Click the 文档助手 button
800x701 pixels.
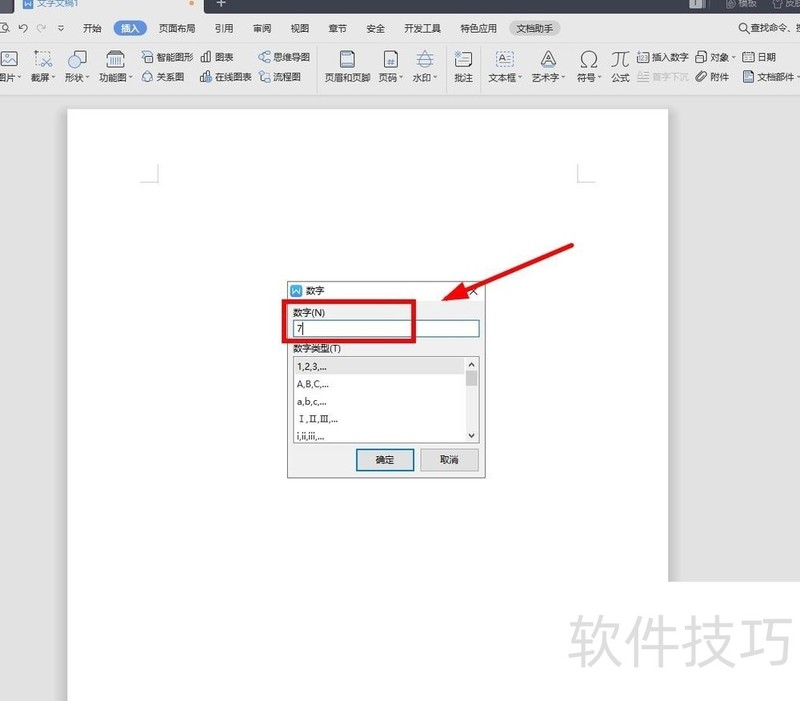pyautogui.click(x=535, y=29)
